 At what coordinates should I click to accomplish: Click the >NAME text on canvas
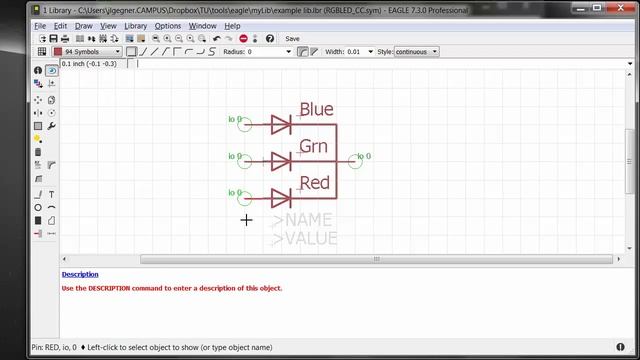point(303,220)
